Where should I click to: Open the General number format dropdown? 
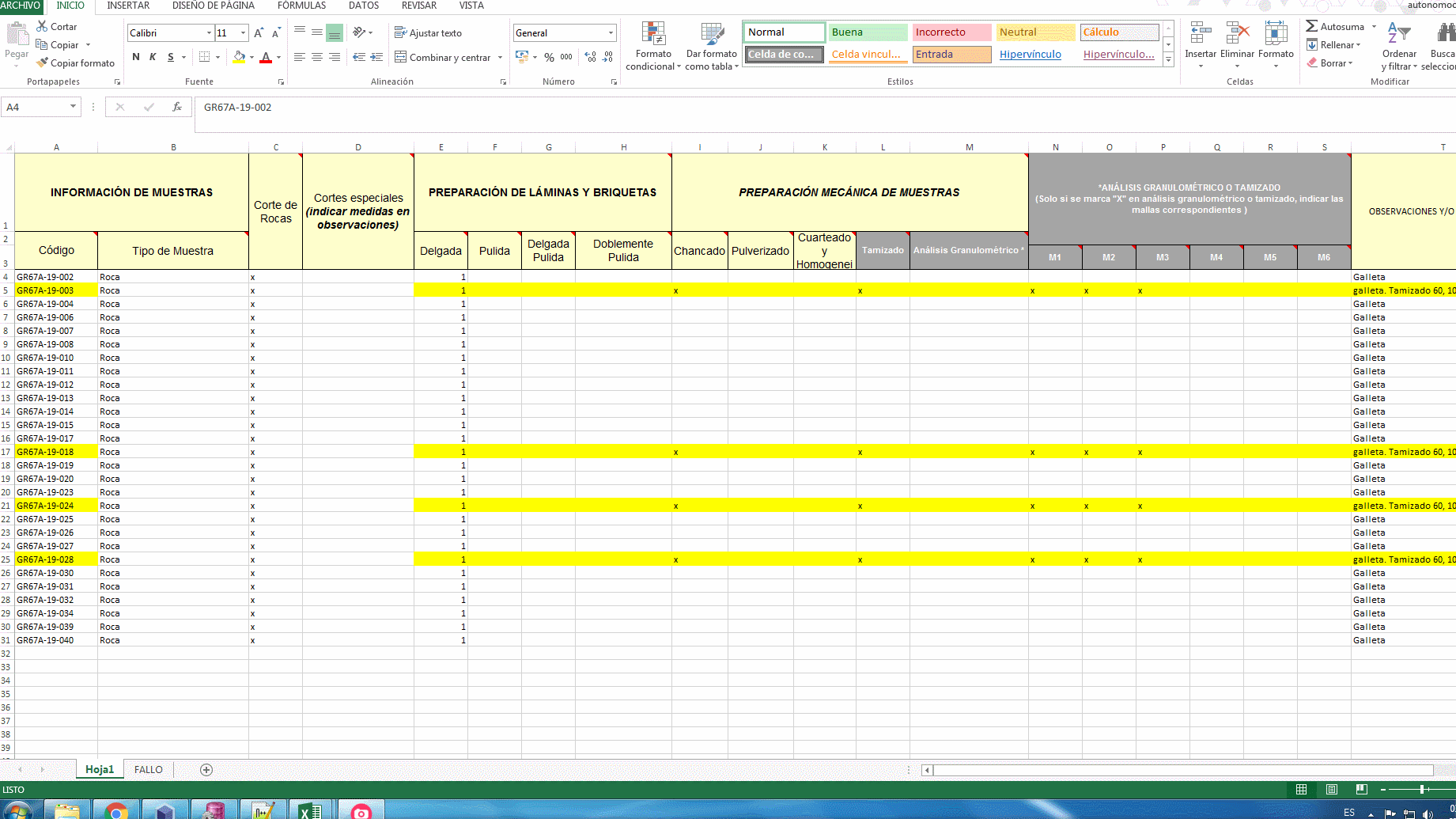click(611, 32)
